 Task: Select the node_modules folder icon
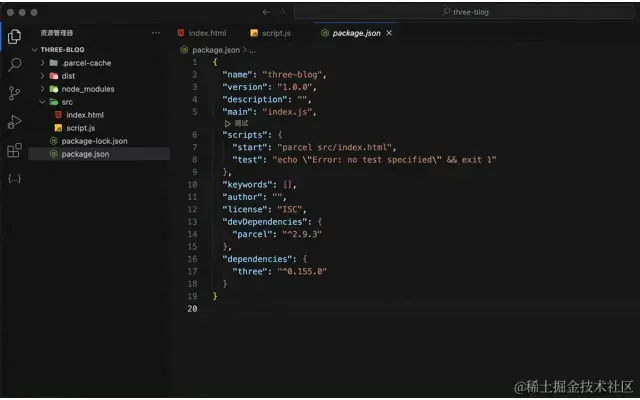pos(53,89)
